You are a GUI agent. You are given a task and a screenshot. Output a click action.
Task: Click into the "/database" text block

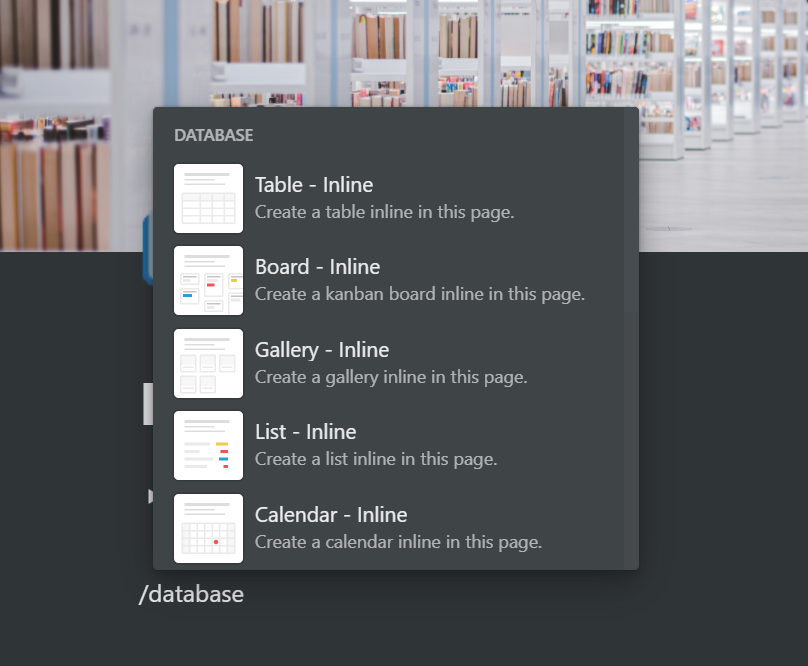point(191,594)
